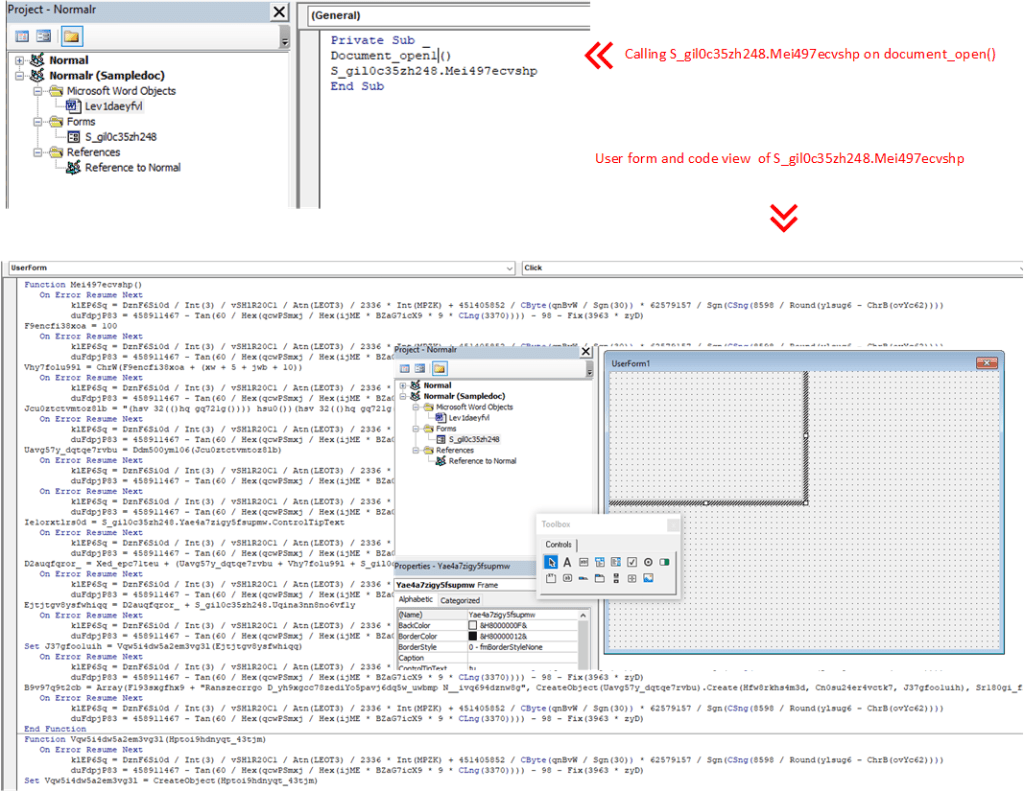Click View Code in the top Project pane
Viewport: 1024px width, 791px height.
coord(22,36)
